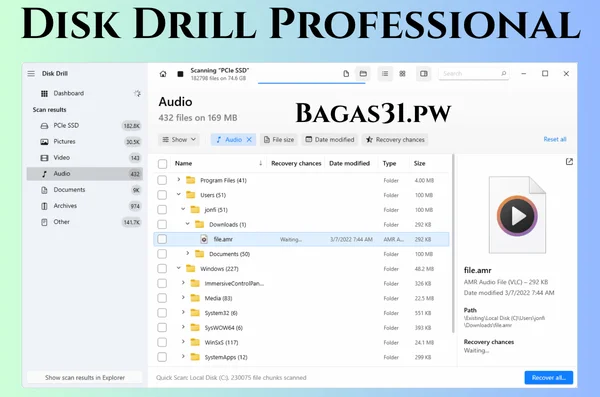Collapse the Windows (227) folder
600x397 pixels.
click(178, 268)
